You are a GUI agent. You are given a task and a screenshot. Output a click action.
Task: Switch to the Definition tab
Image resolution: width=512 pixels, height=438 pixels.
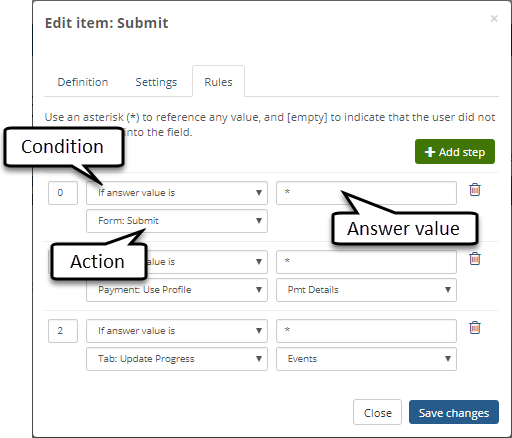click(x=83, y=82)
